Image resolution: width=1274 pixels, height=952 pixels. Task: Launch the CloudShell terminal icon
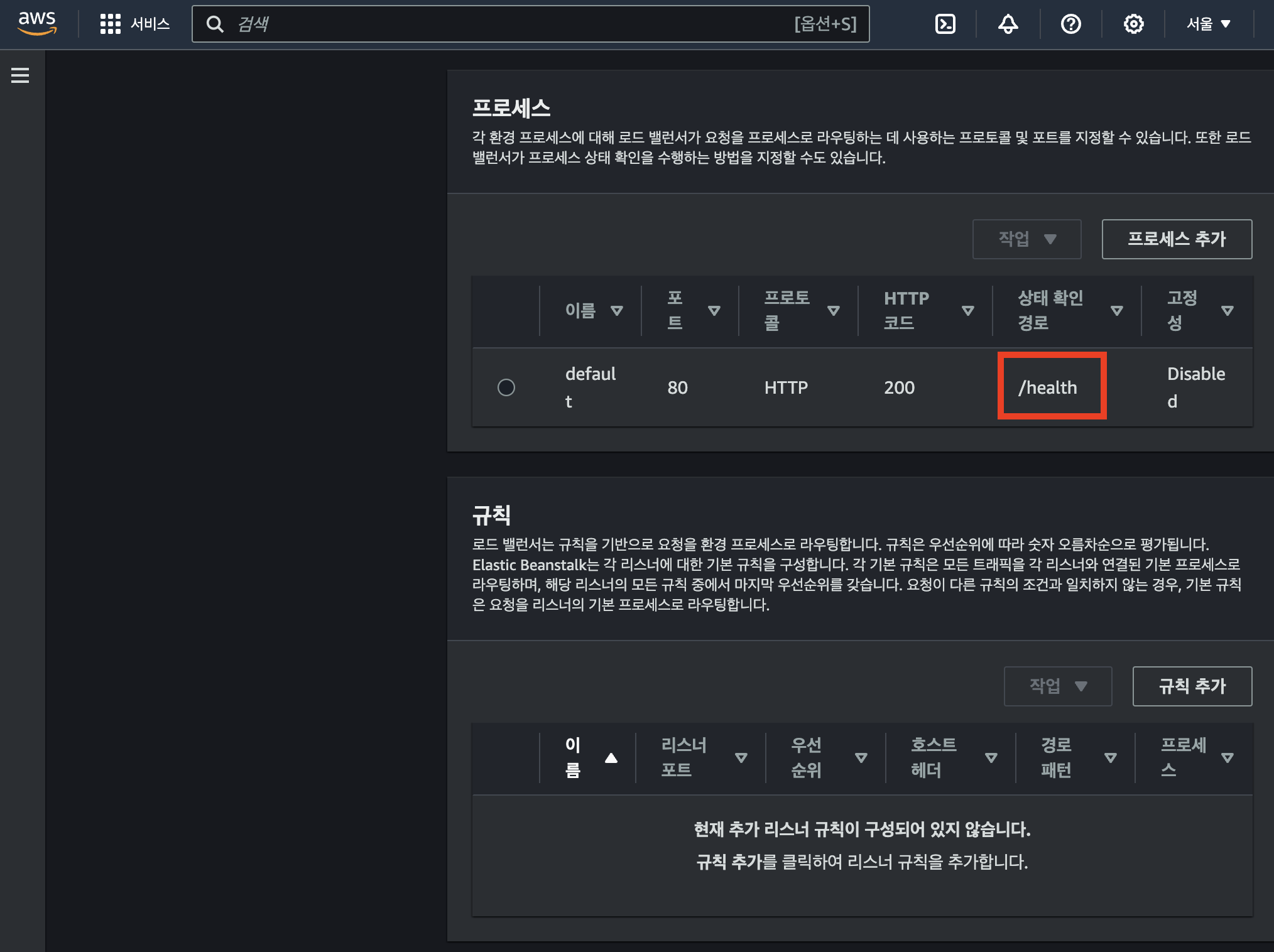[945, 24]
